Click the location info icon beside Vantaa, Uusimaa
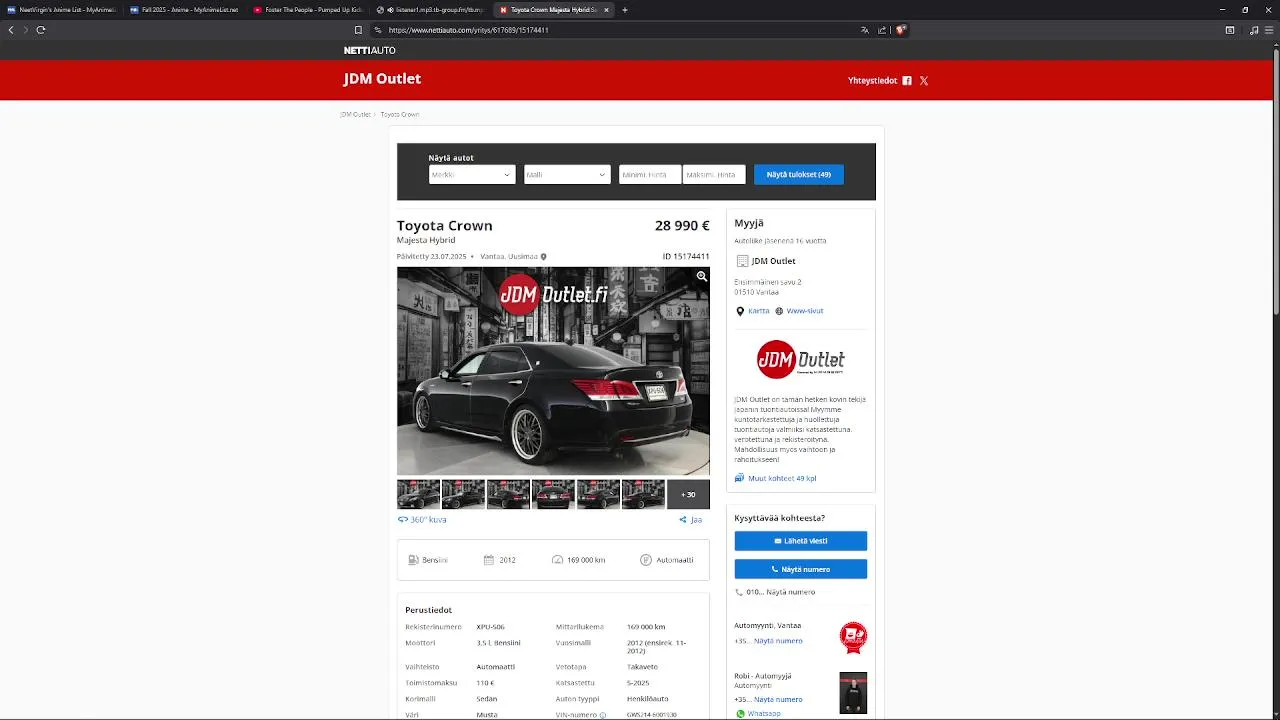1280x720 pixels. click(x=544, y=257)
